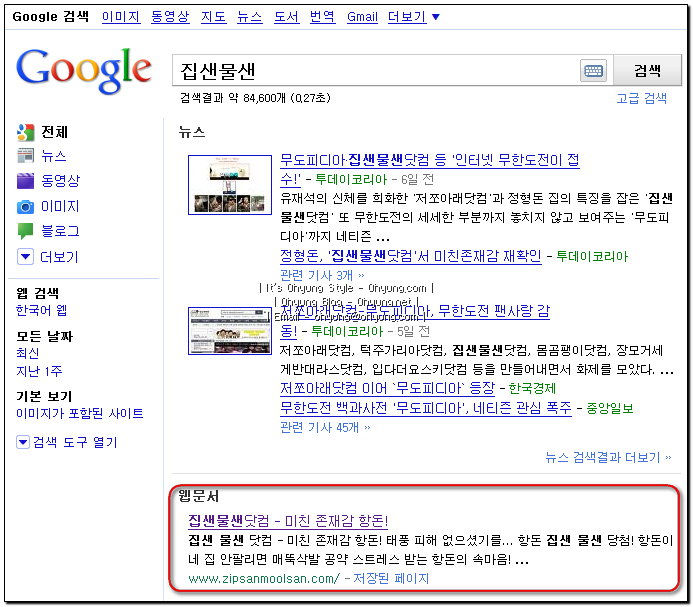Screen dimensions: 693x607
Task: Expand 검색 도구 열기 arrow
Action: click(x=23, y=442)
